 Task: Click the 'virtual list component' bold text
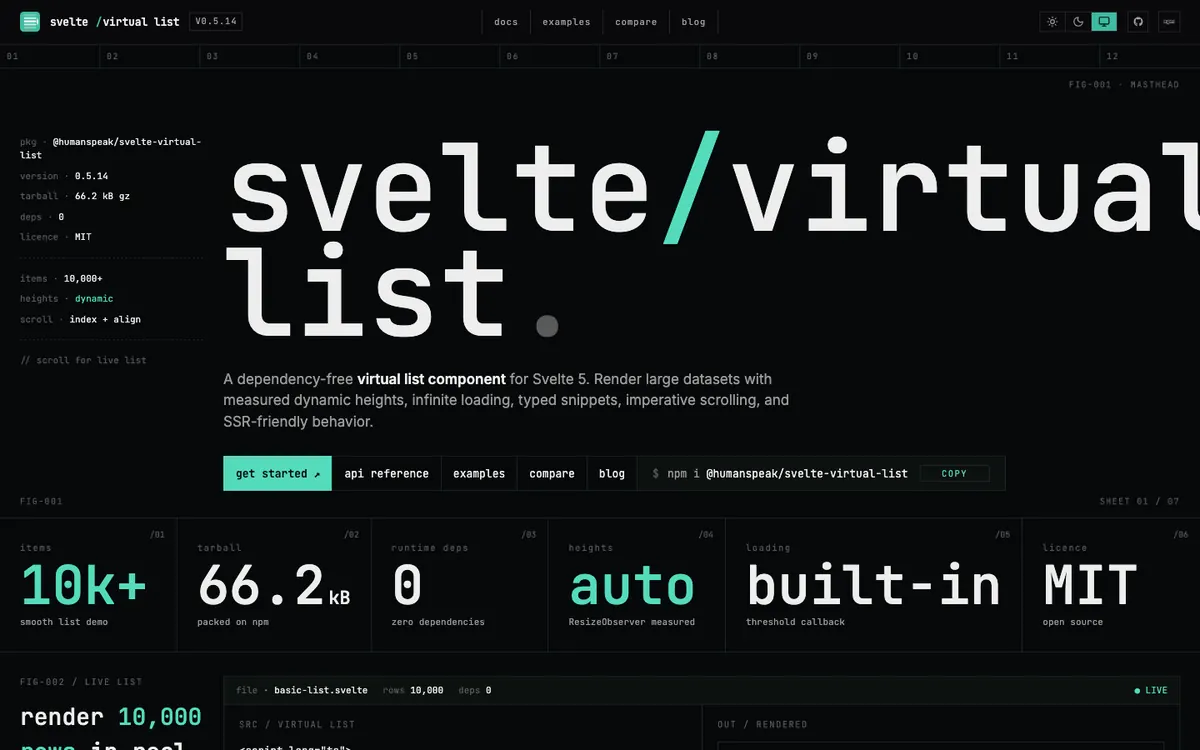pyautogui.click(x=431, y=379)
